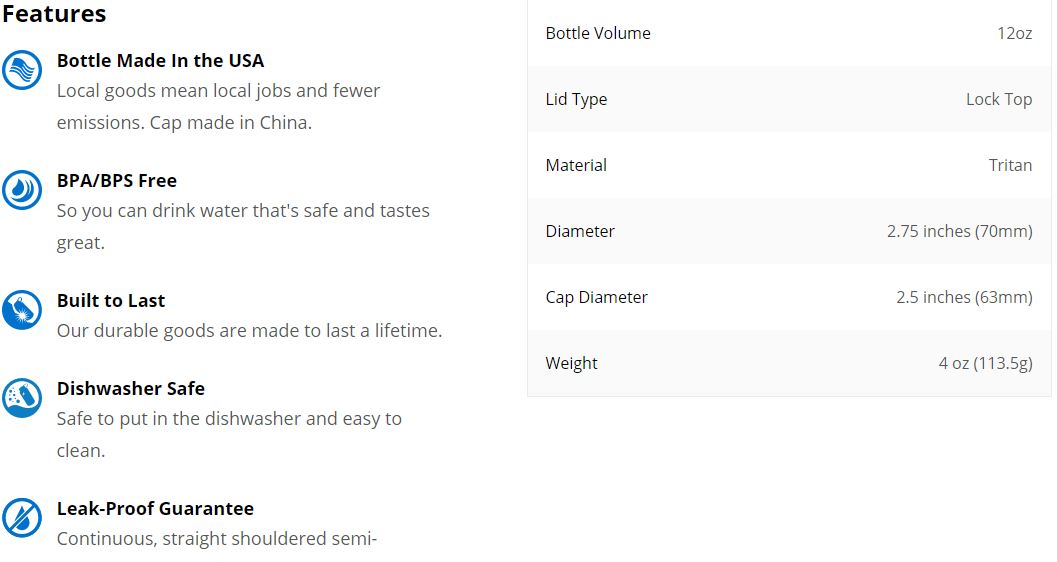Click the Lock Top value
1057x562 pixels.
999,99
